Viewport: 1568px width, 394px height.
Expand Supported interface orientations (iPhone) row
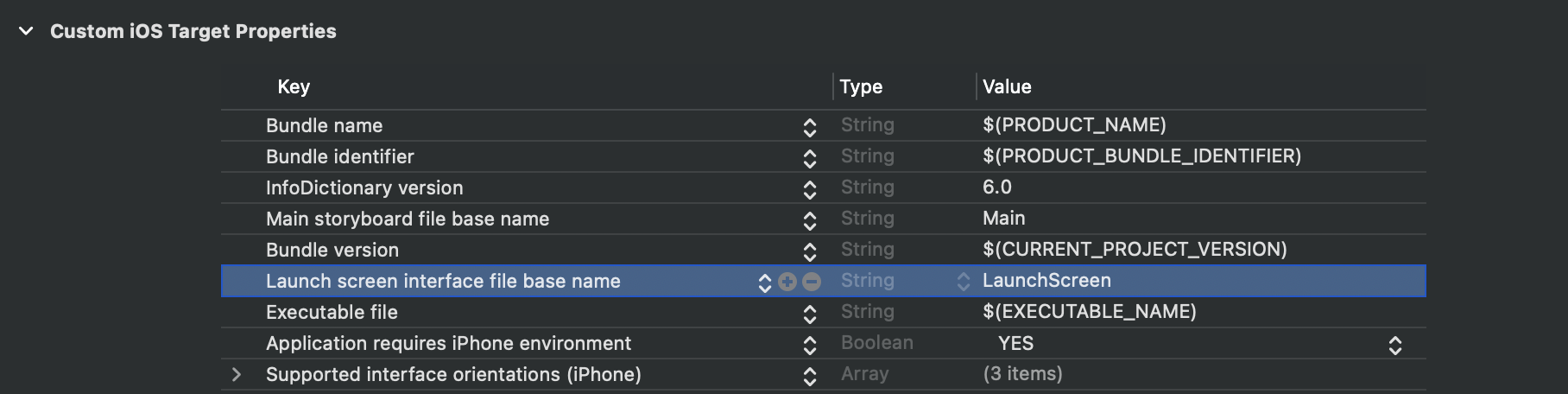point(237,375)
